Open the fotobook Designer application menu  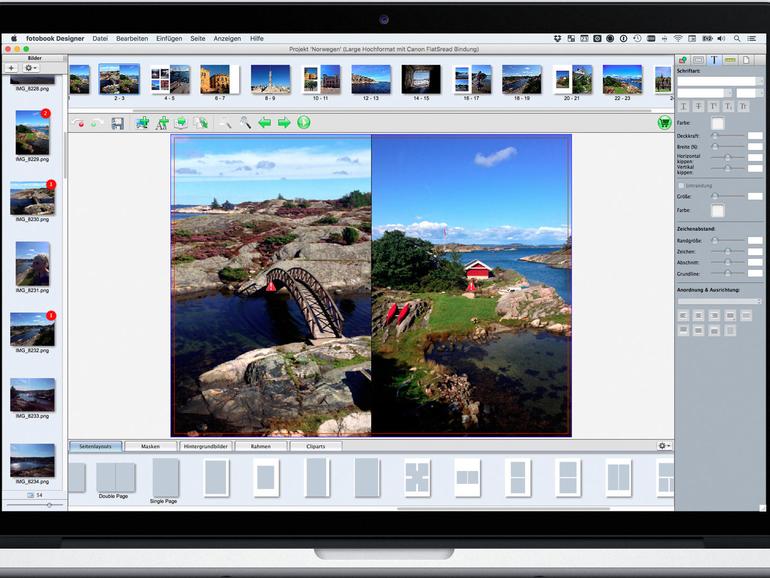coord(55,38)
